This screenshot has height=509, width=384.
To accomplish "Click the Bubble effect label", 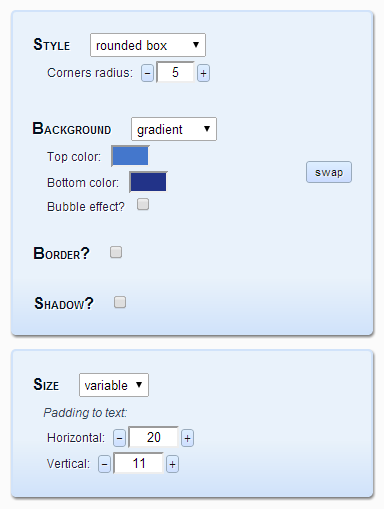I will pyautogui.click(x=86, y=207).
